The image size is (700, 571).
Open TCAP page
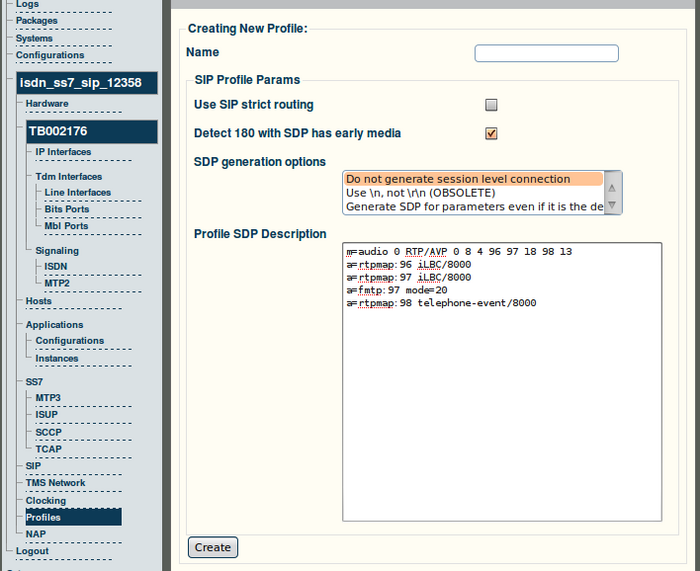[x=48, y=449]
